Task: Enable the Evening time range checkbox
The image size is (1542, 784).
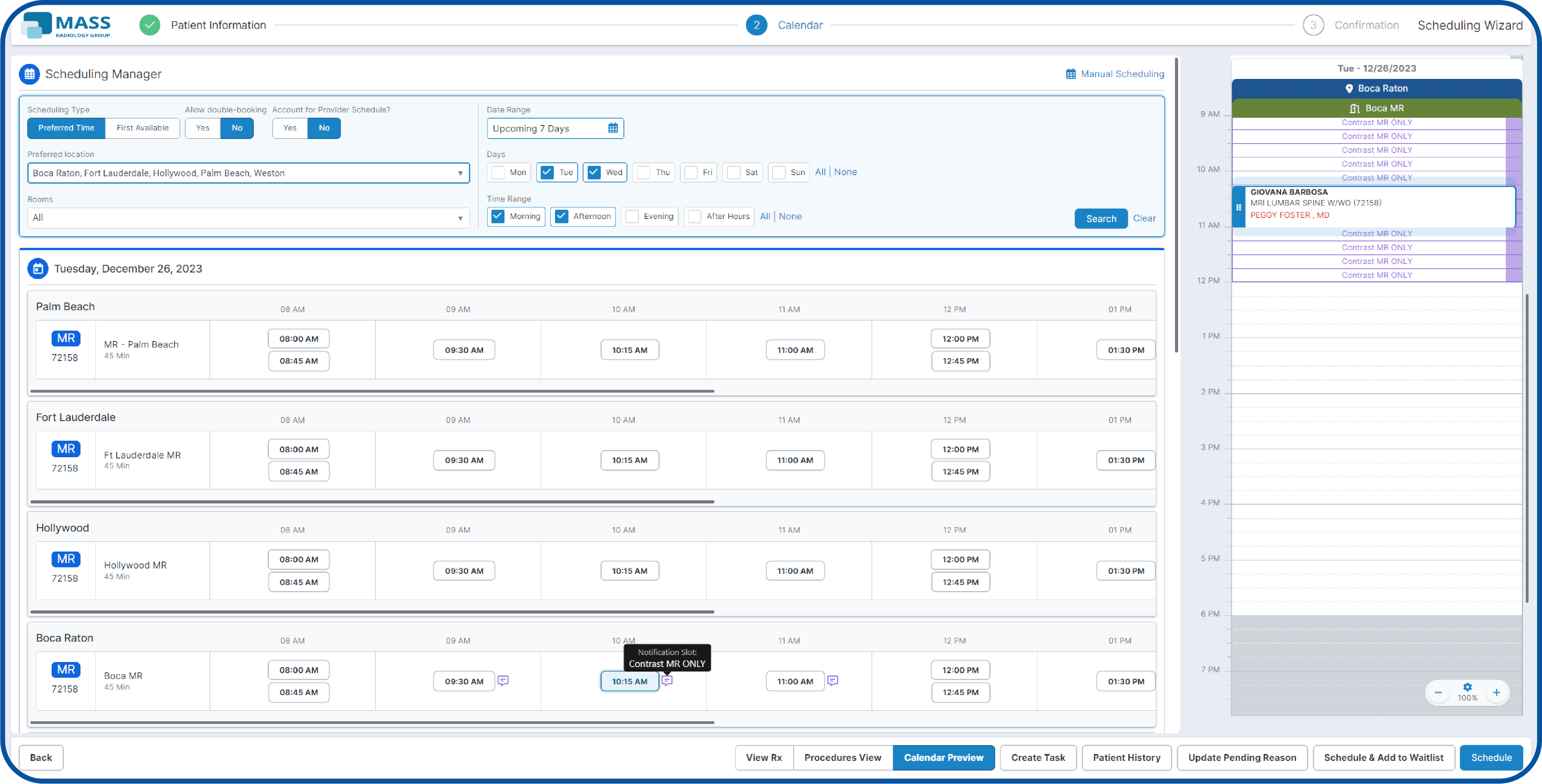Action: 632,216
